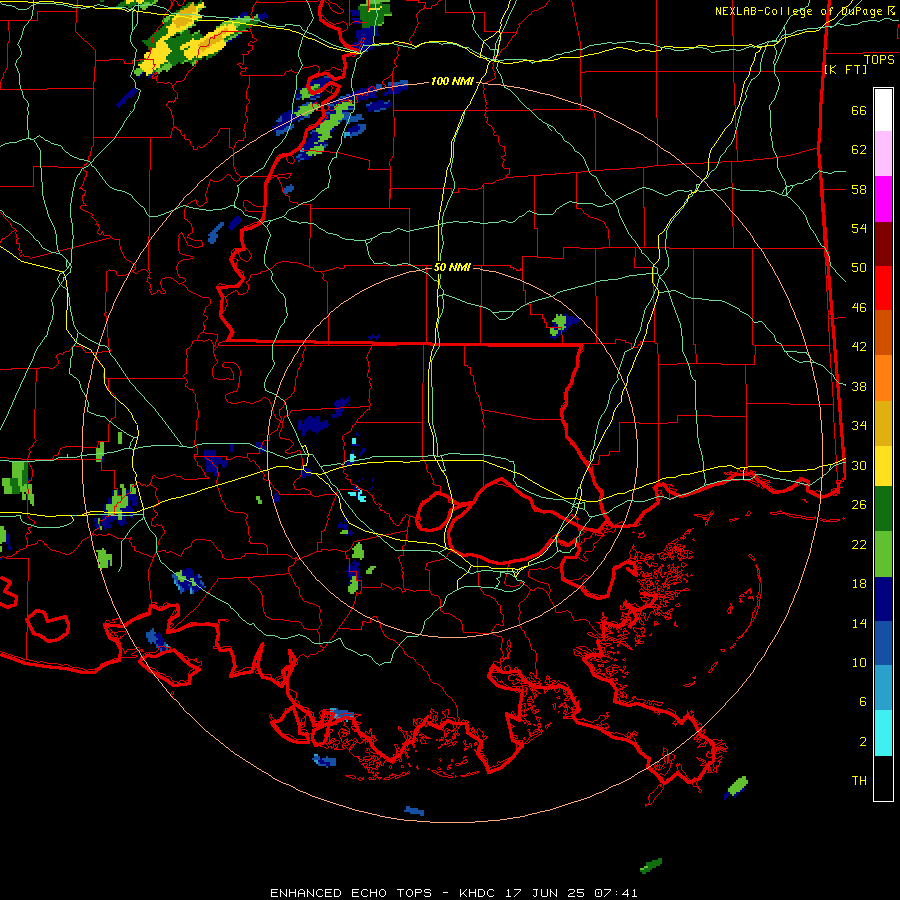Click the '26' legend value
This screenshot has height=900, width=900.
coord(859,504)
